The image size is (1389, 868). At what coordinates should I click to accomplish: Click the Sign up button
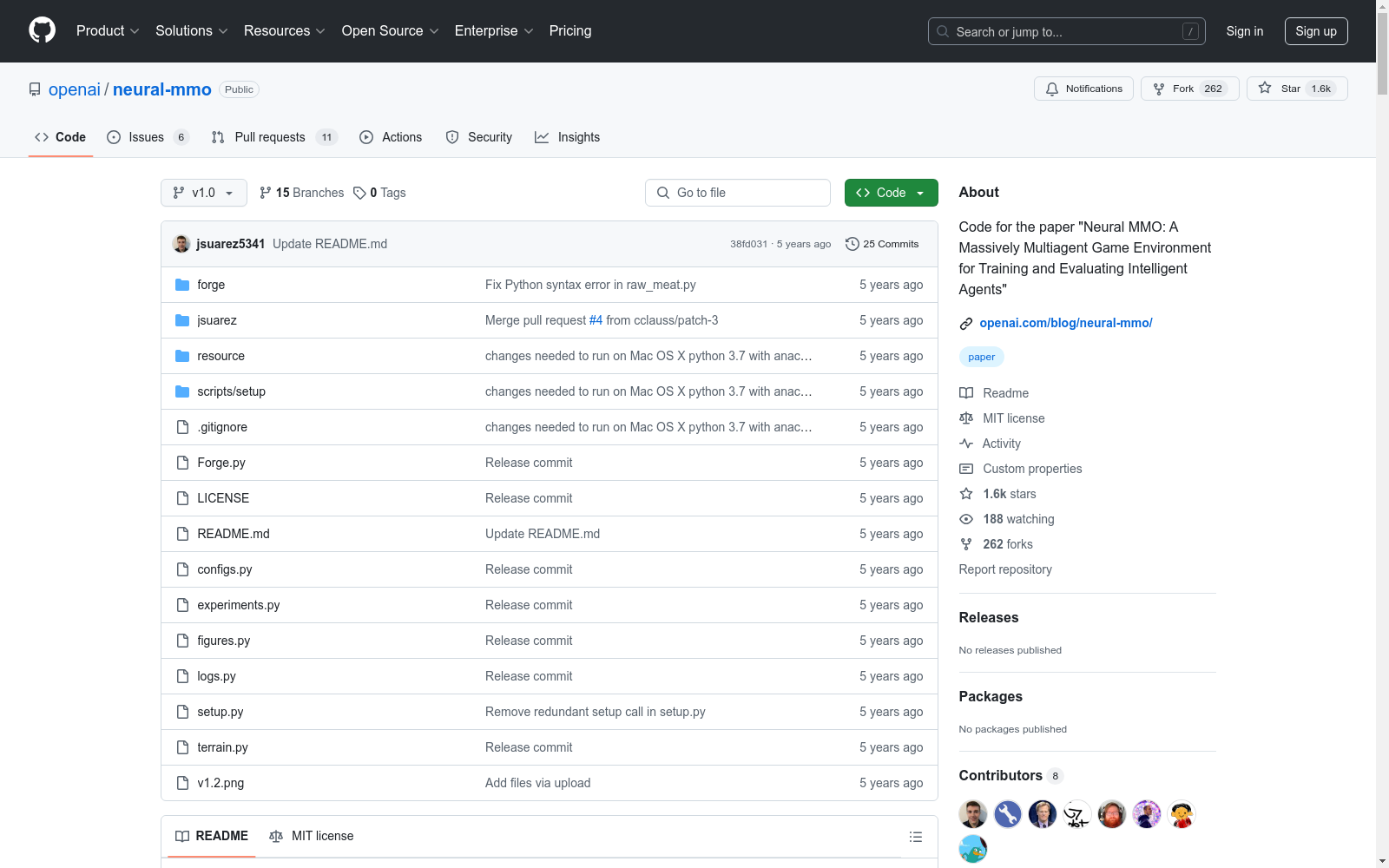(1316, 31)
